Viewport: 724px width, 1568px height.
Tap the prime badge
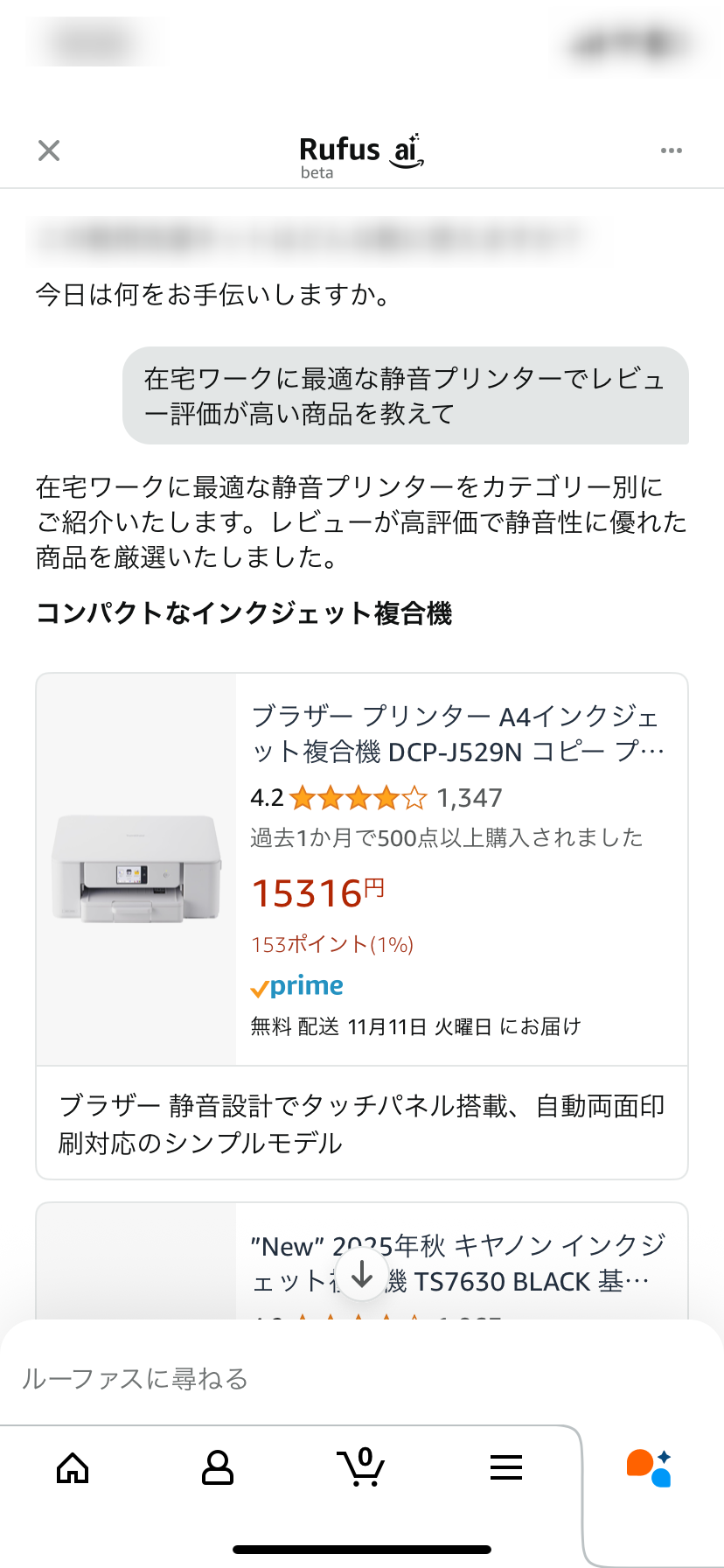coord(297,987)
